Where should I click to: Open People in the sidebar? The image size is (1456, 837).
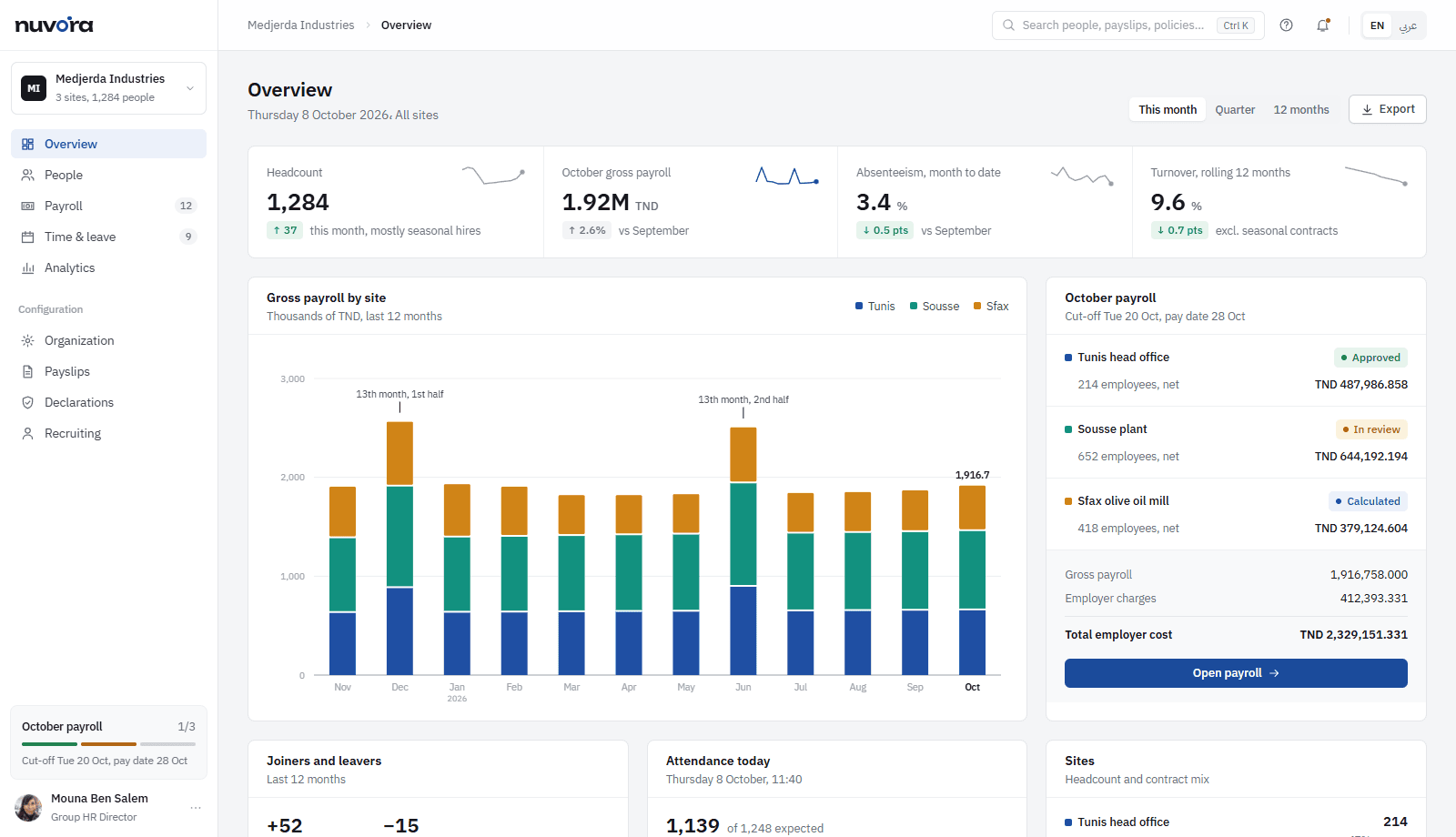click(108, 175)
